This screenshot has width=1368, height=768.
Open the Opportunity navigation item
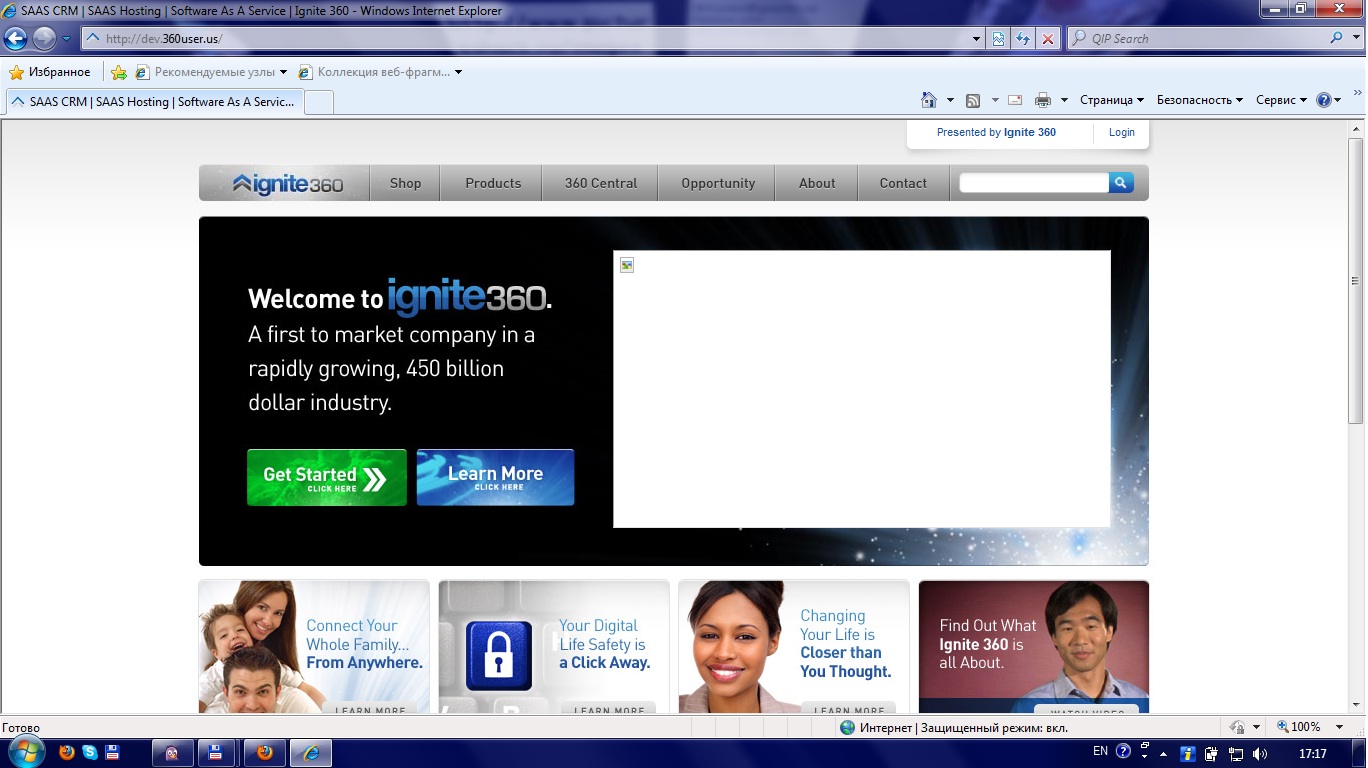718,183
